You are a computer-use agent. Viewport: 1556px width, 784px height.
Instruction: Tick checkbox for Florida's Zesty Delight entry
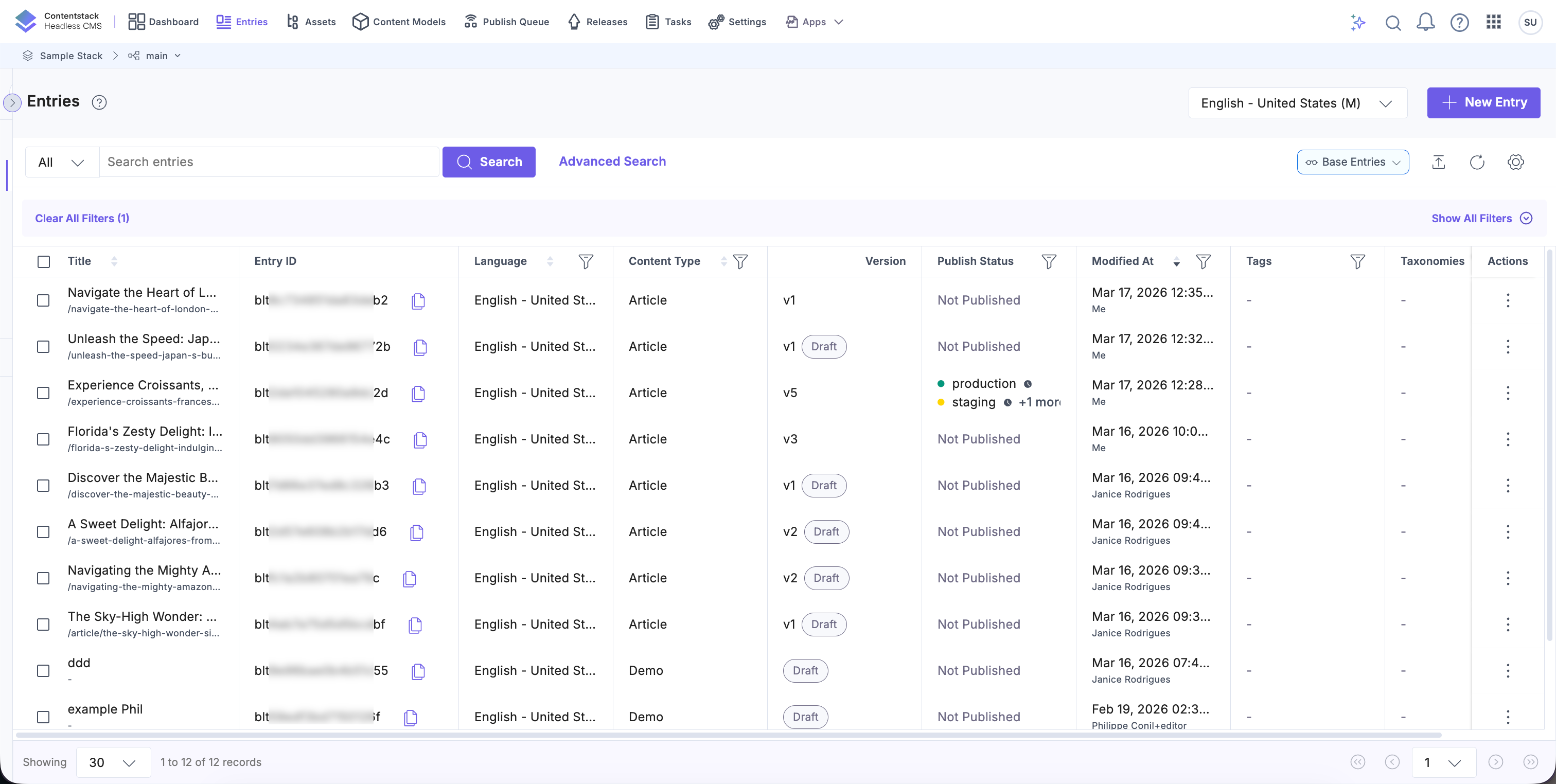click(x=44, y=439)
